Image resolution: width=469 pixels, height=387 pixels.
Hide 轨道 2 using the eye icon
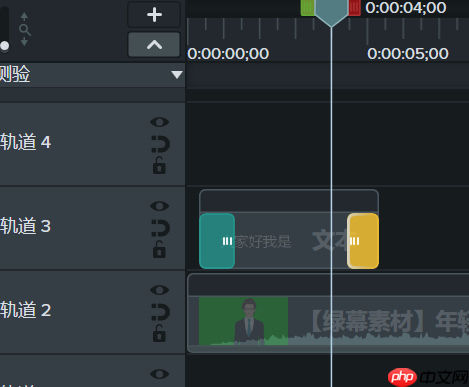pyautogui.click(x=159, y=290)
